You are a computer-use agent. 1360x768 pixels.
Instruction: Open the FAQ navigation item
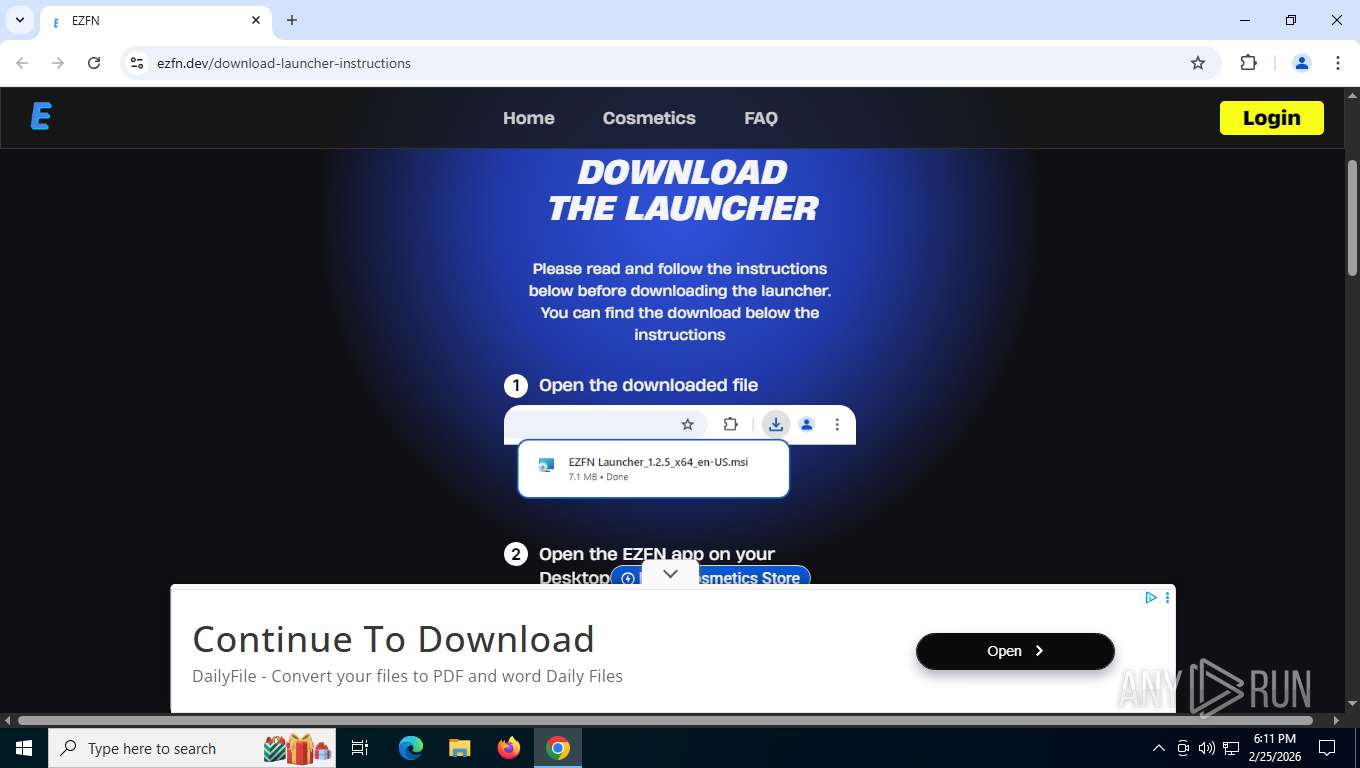pos(761,118)
